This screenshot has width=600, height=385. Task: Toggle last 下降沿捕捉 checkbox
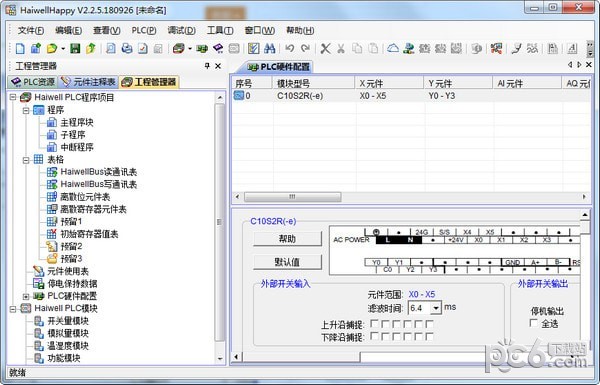pos(429,336)
